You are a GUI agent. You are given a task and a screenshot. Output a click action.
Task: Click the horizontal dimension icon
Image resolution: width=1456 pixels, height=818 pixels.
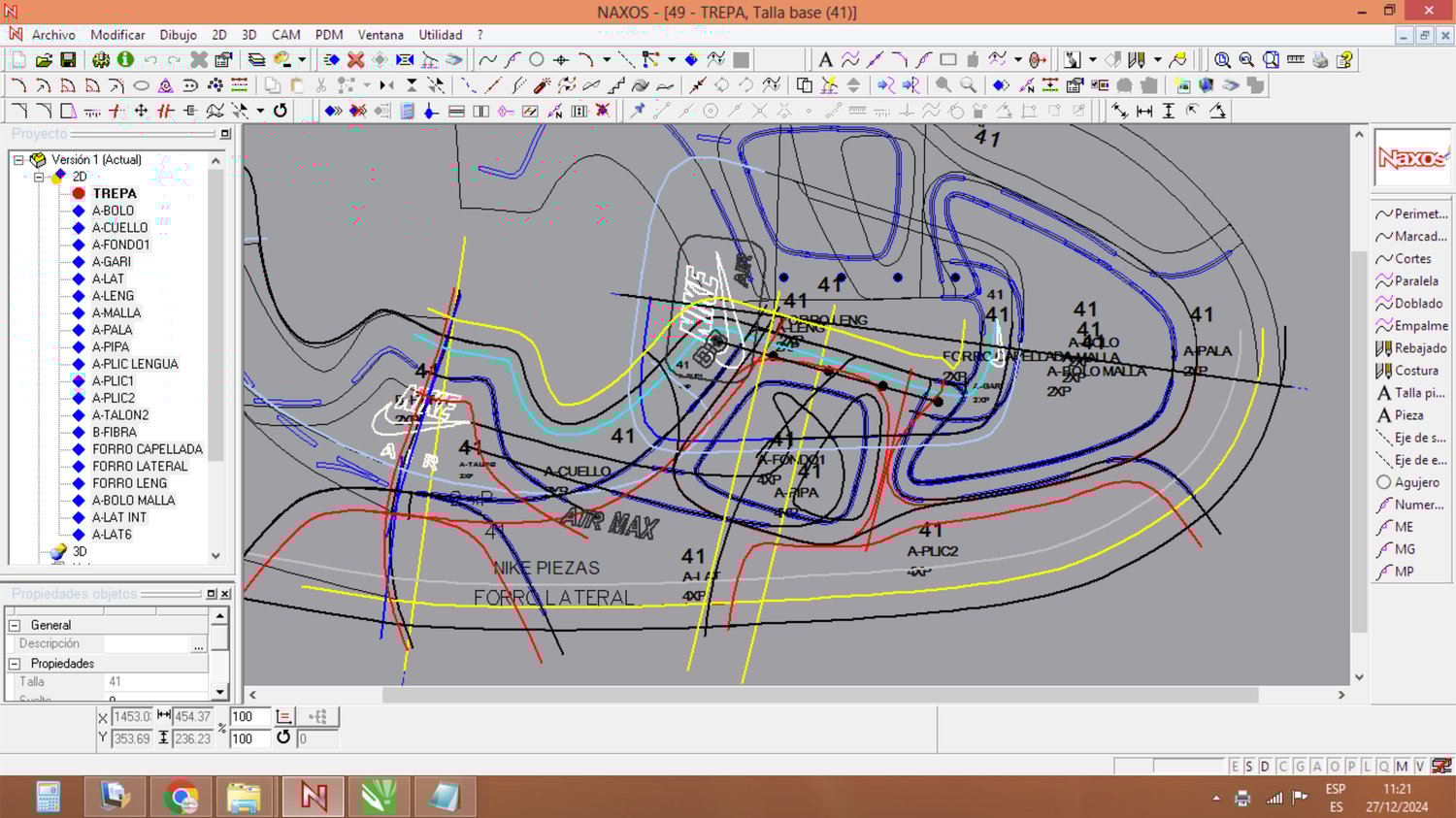point(1144,111)
